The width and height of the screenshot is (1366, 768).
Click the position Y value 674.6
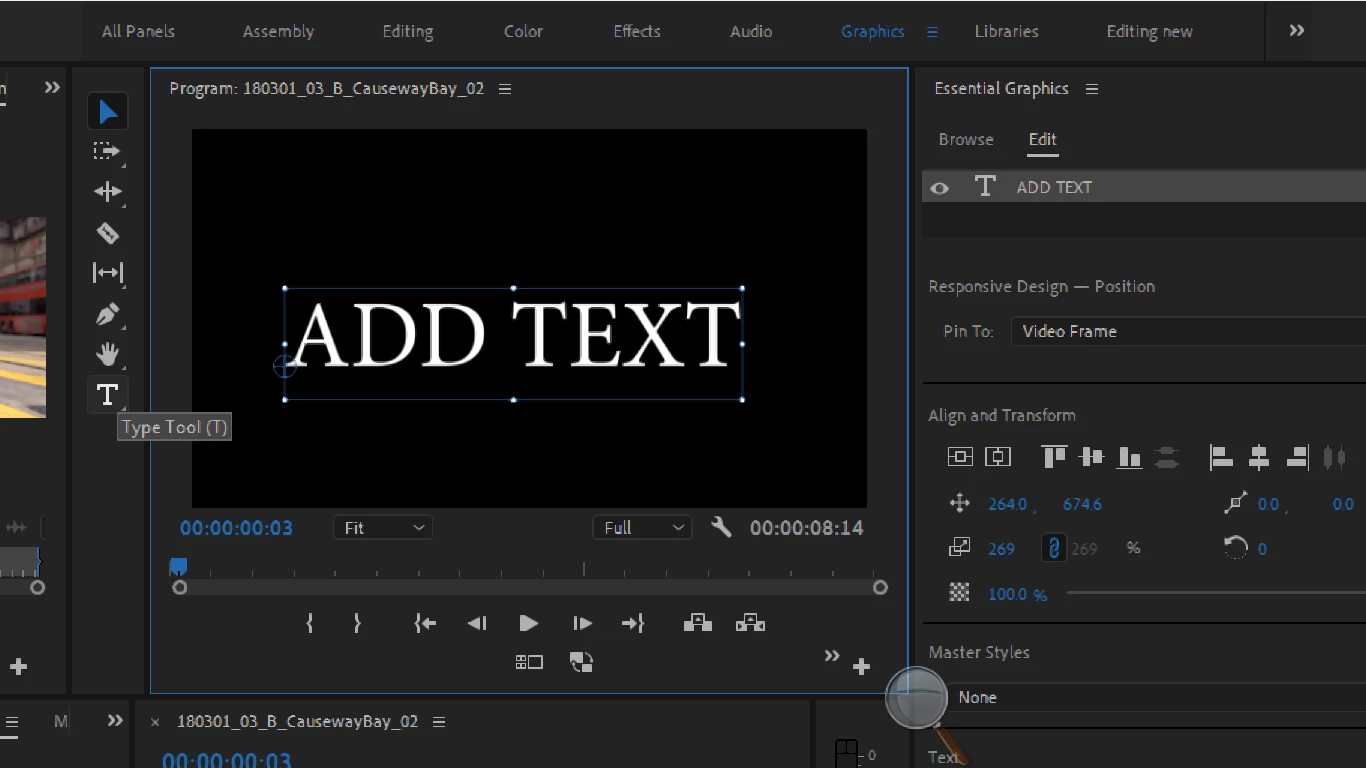[1082, 504]
